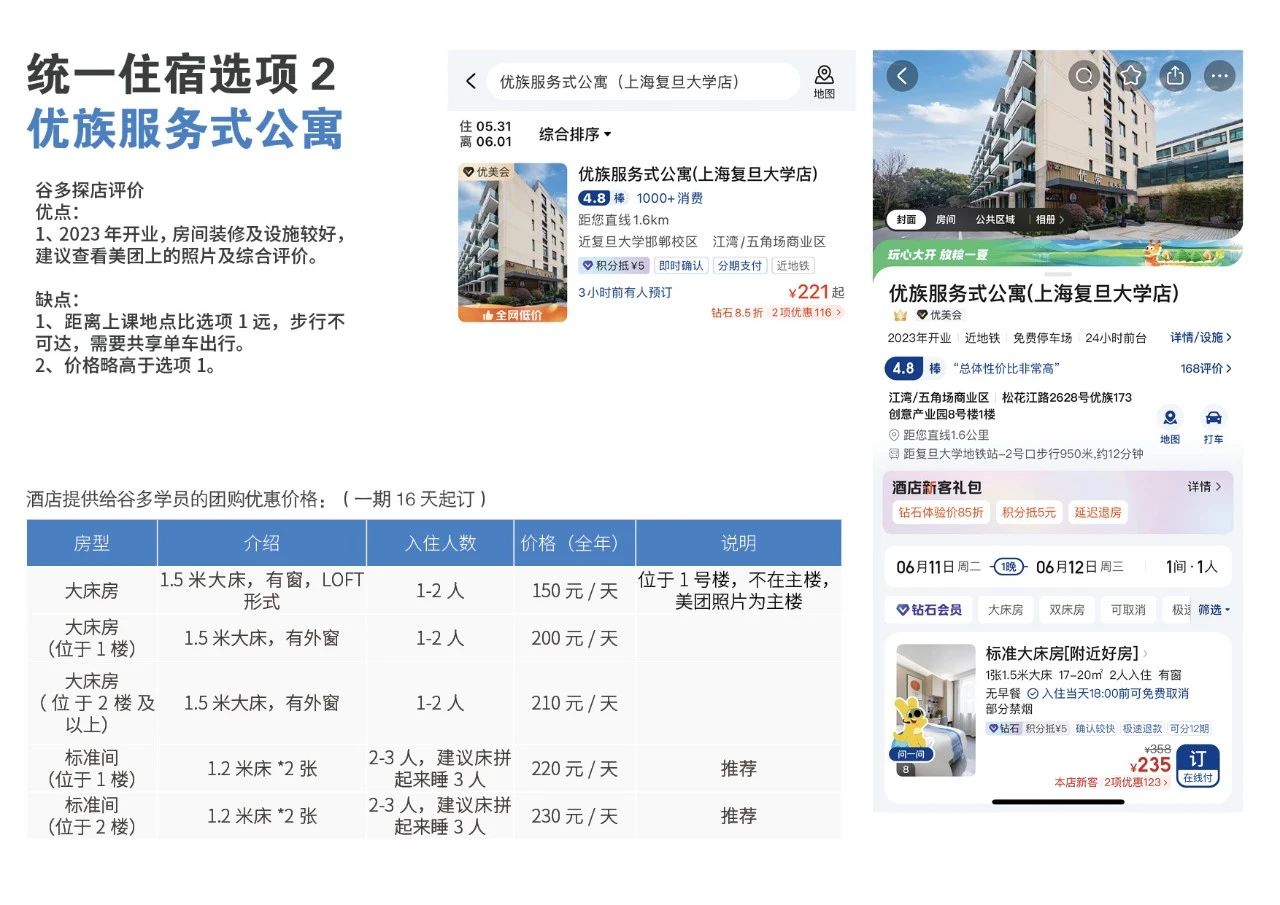Tap the 订 在线付 booking button
Viewport: 1280px width, 905px height.
tap(1198, 766)
